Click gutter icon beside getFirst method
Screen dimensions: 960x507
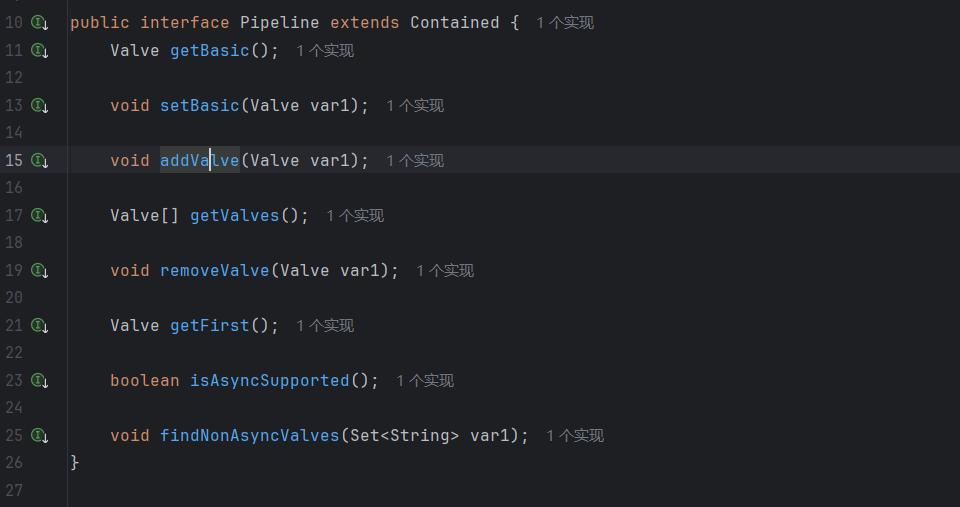pos(40,325)
